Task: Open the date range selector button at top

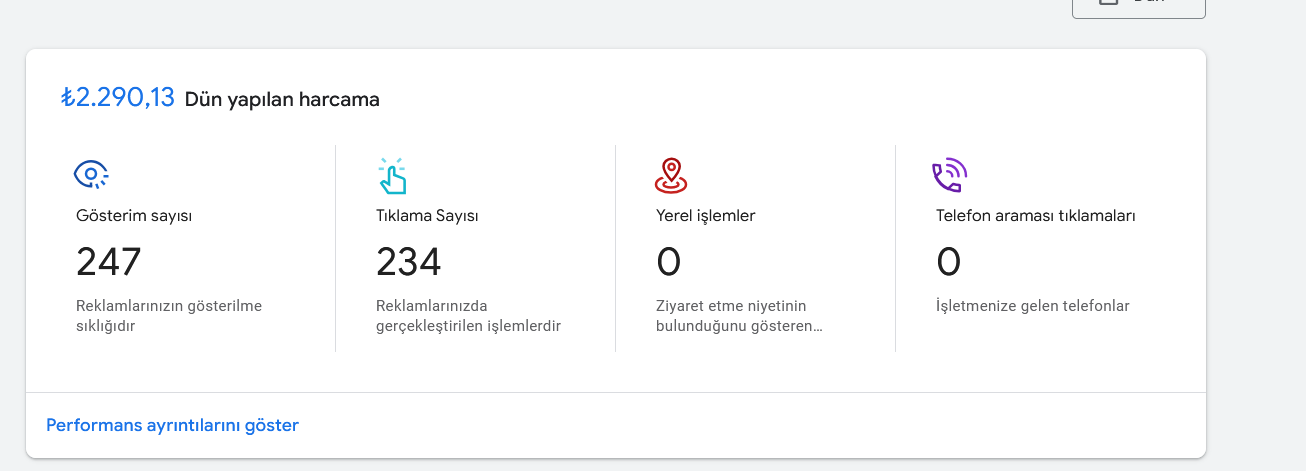Action: [x=1139, y=8]
